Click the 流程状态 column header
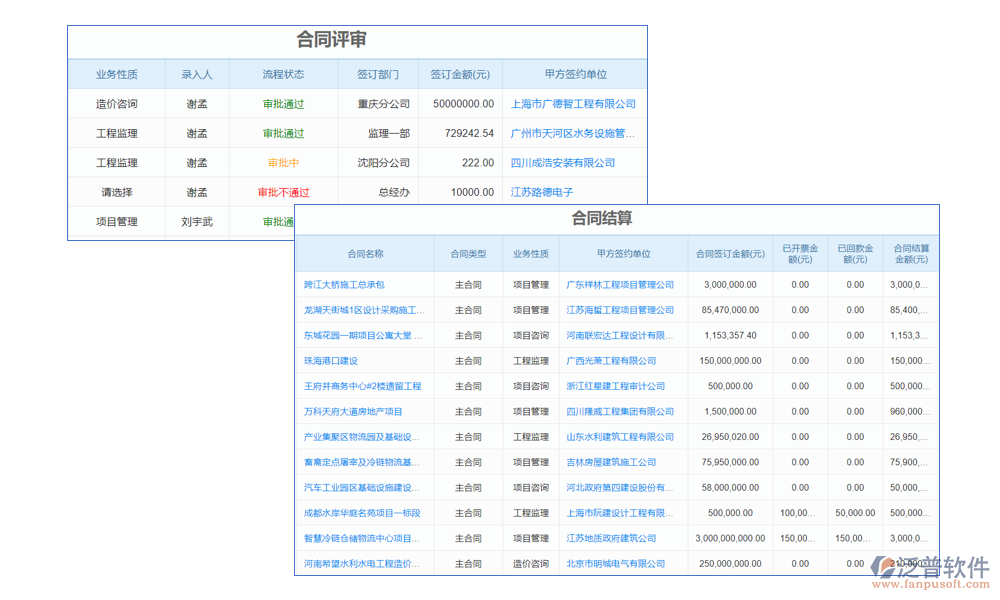The width and height of the screenshot is (1000, 600). click(x=283, y=73)
